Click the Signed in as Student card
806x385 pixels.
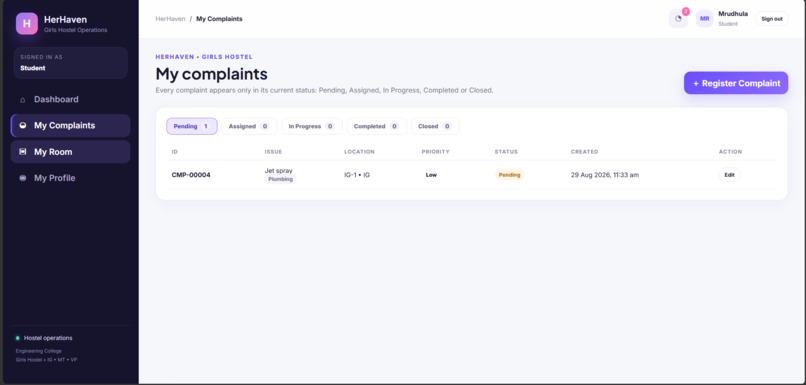pyautogui.click(x=70, y=63)
